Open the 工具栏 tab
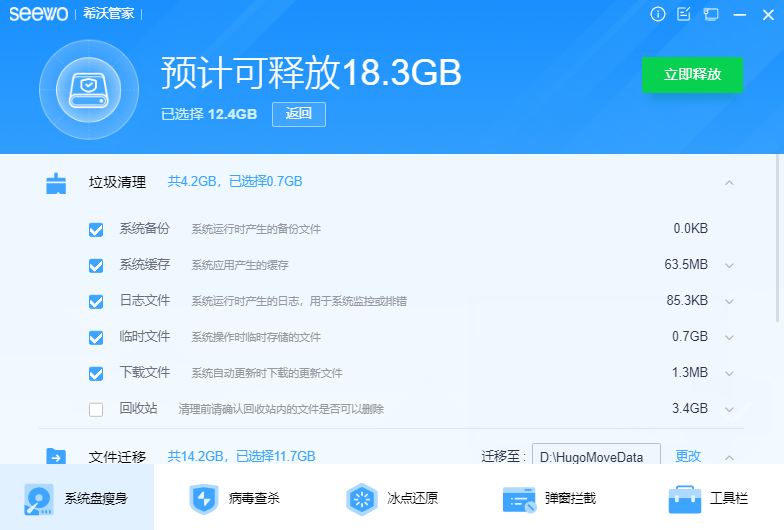Image resolution: width=784 pixels, height=530 pixels. click(x=708, y=498)
